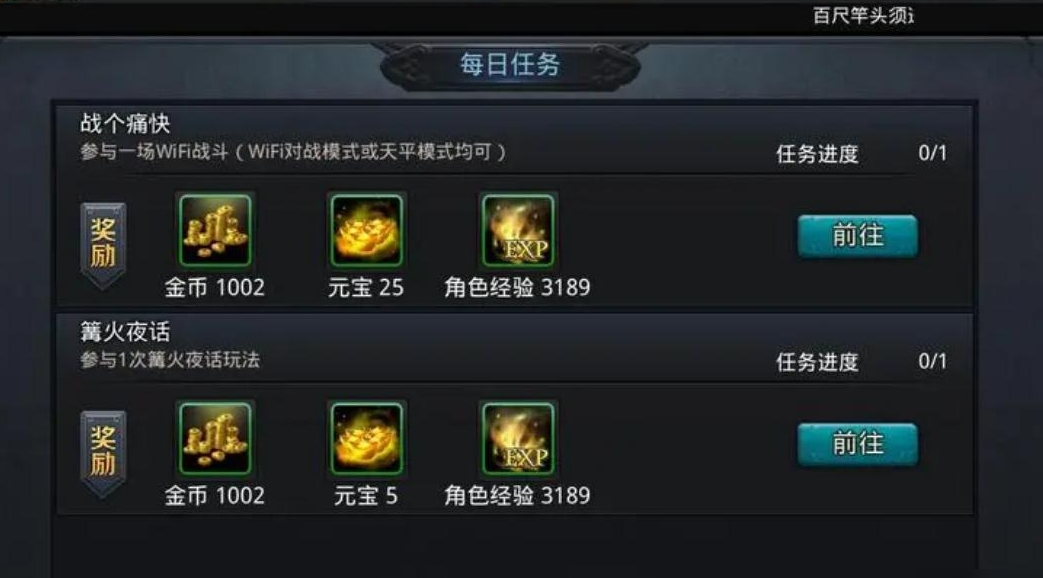Open the 篝火夜话 task title

coord(125,331)
